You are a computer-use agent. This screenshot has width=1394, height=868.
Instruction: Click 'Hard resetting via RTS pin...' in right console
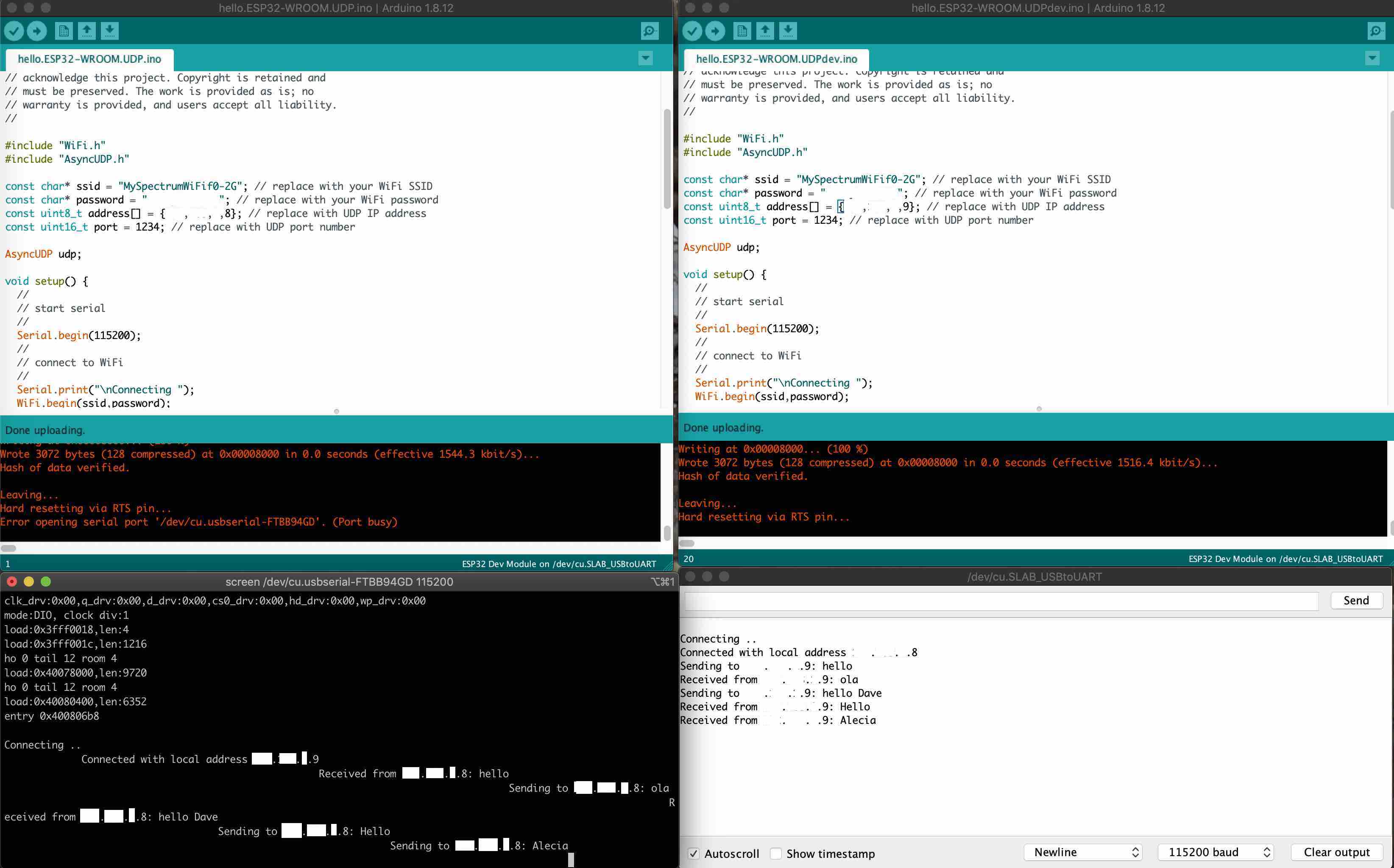click(x=764, y=517)
